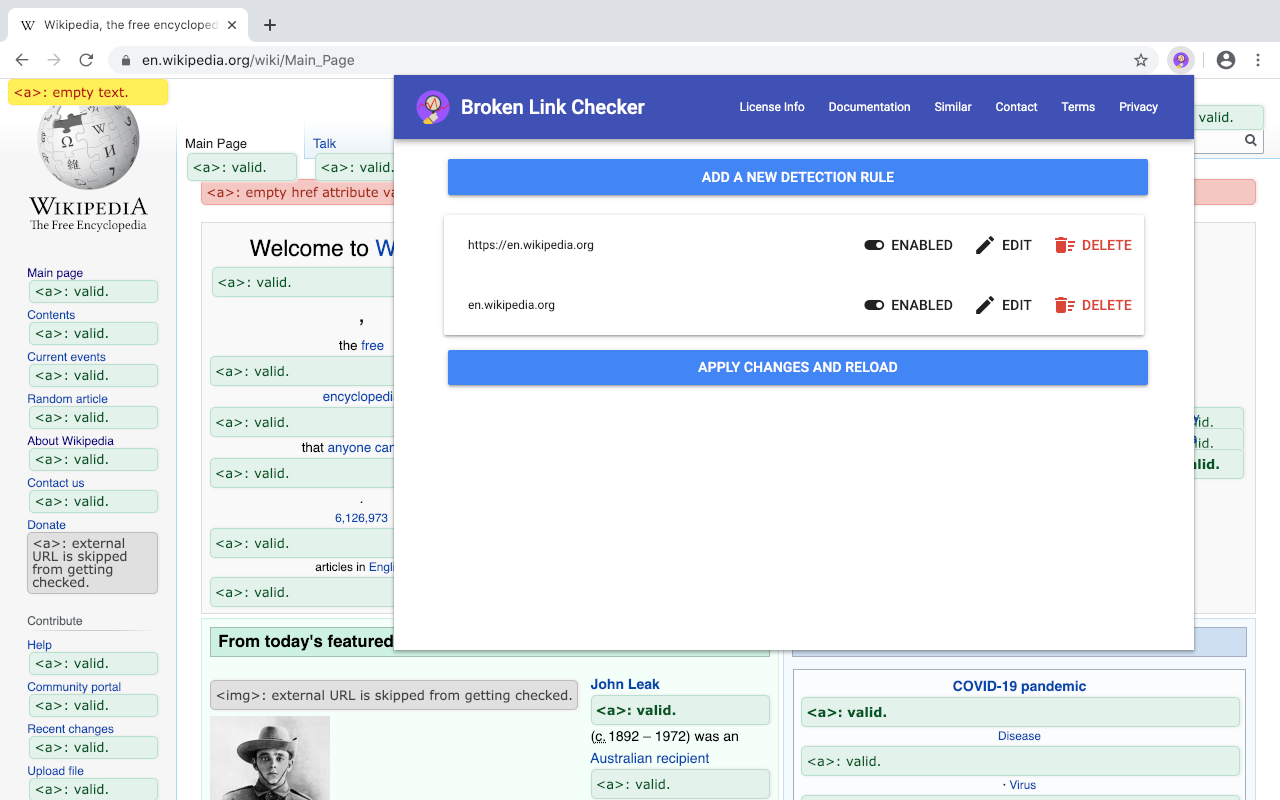Viewport: 1280px width, 800px height.
Task: Open Terms in the popup header
Action: [1078, 107]
